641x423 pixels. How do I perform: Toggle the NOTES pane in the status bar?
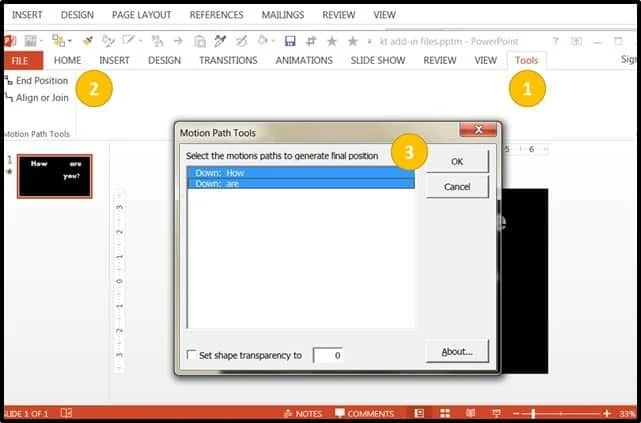tap(303, 414)
